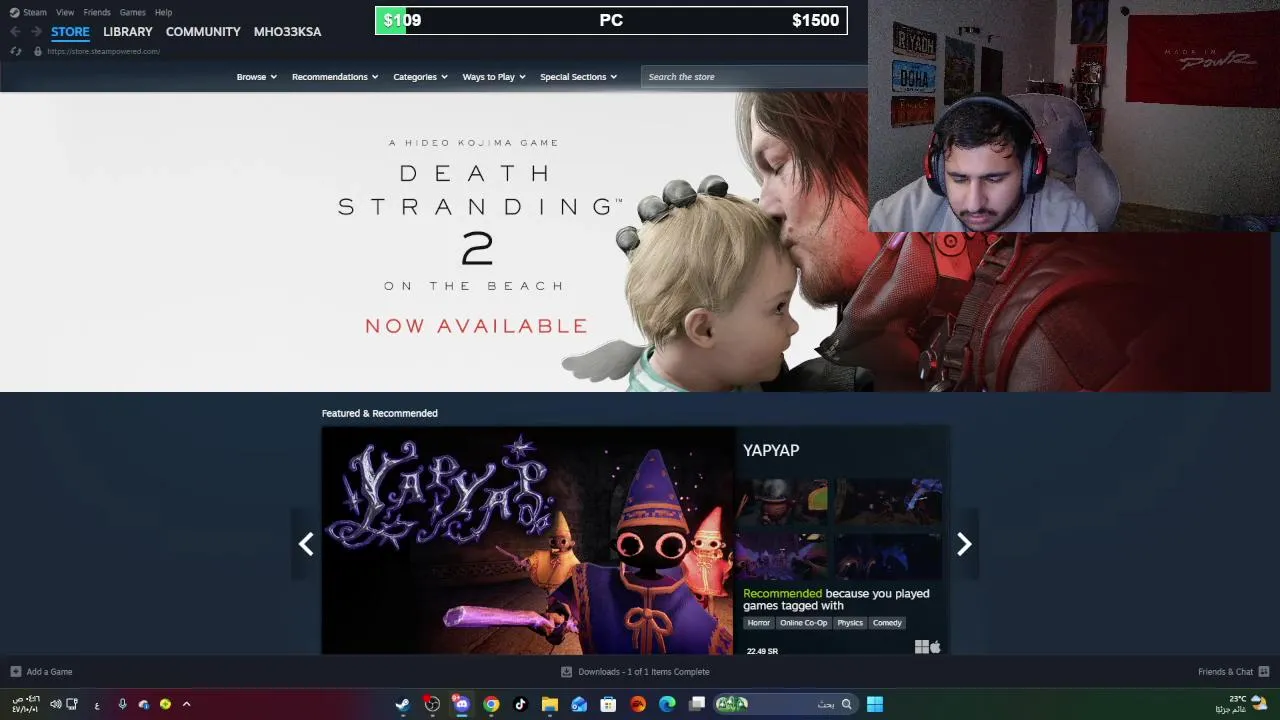The width and height of the screenshot is (1280, 720).
Task: Expand the Special Sections dropdown
Action: [x=578, y=77]
